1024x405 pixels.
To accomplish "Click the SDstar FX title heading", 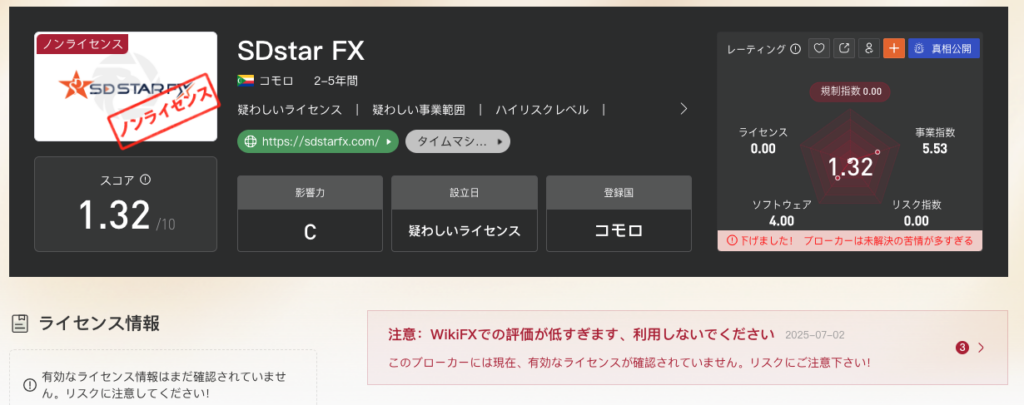I will [300, 50].
